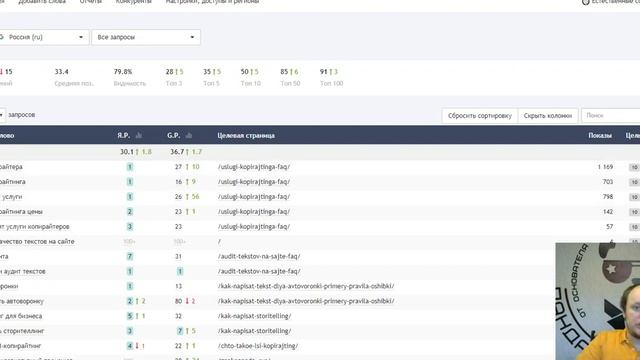The image size is (640, 360).
Task: Open /kak-napisat-storitelling/ link in сторителлинг row
Action: tap(254, 331)
